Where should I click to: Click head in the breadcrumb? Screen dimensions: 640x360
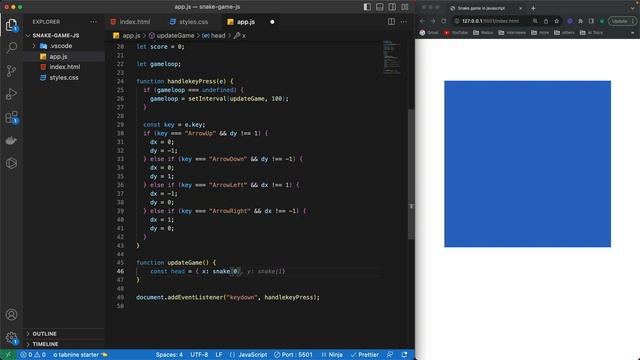tap(214, 36)
